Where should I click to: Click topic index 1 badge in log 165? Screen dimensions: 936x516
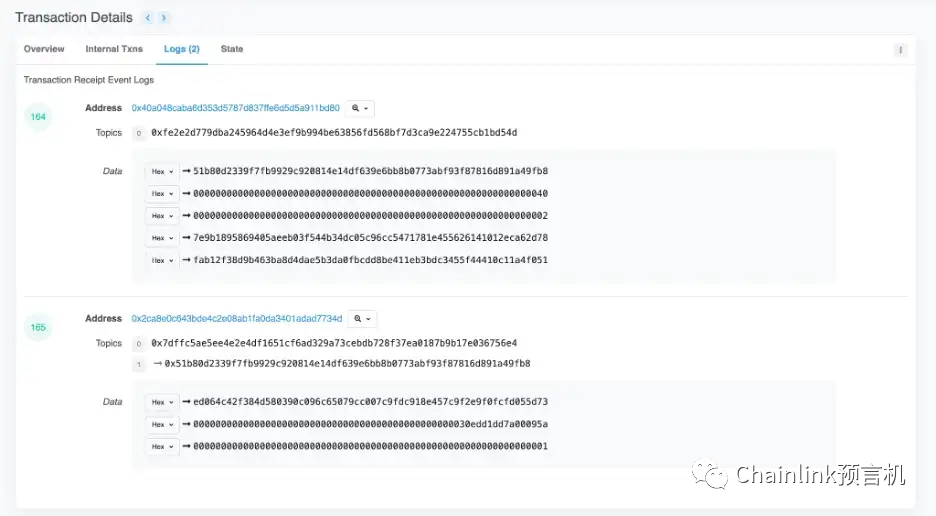coord(138,364)
